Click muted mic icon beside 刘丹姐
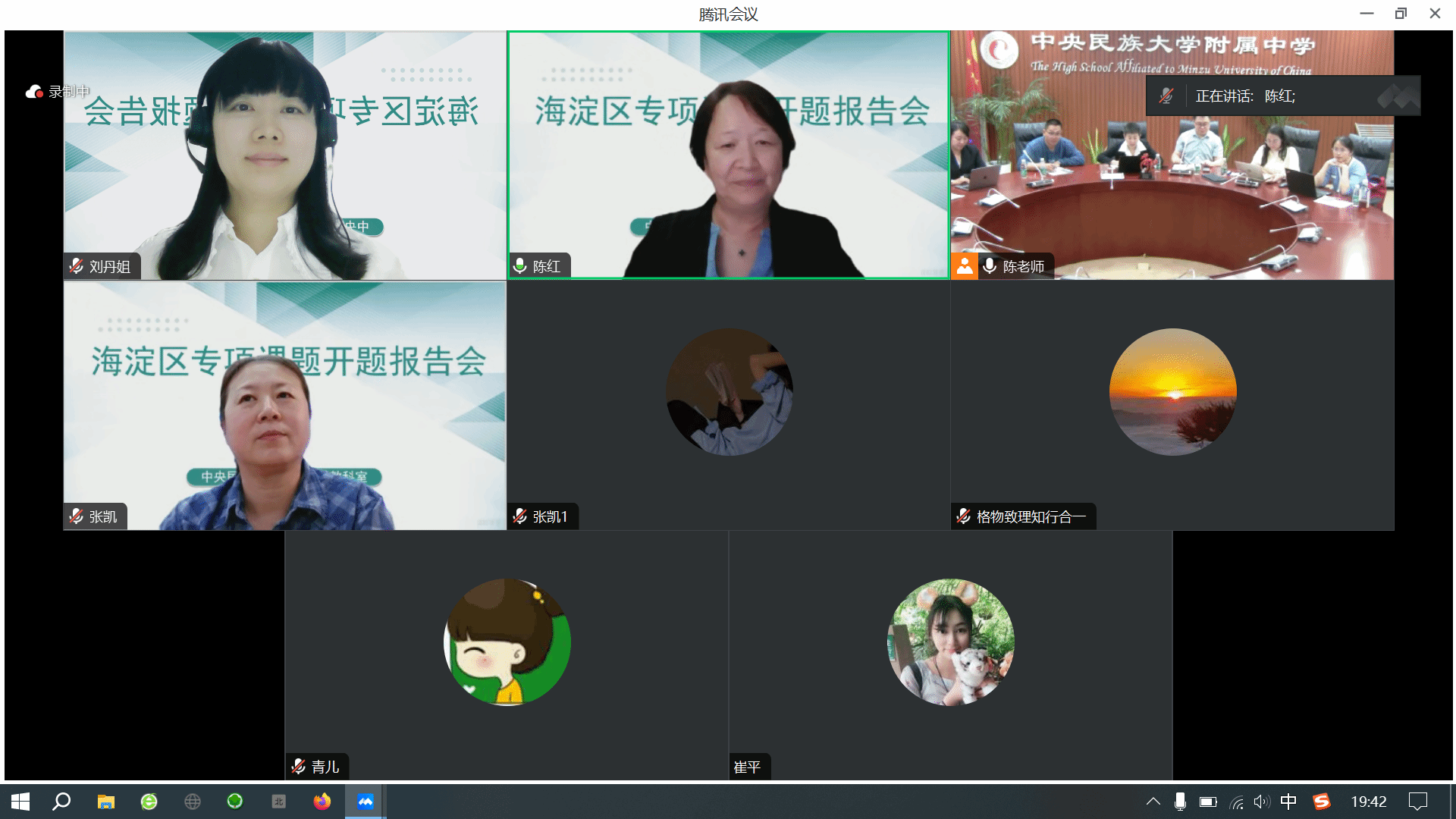 click(77, 266)
